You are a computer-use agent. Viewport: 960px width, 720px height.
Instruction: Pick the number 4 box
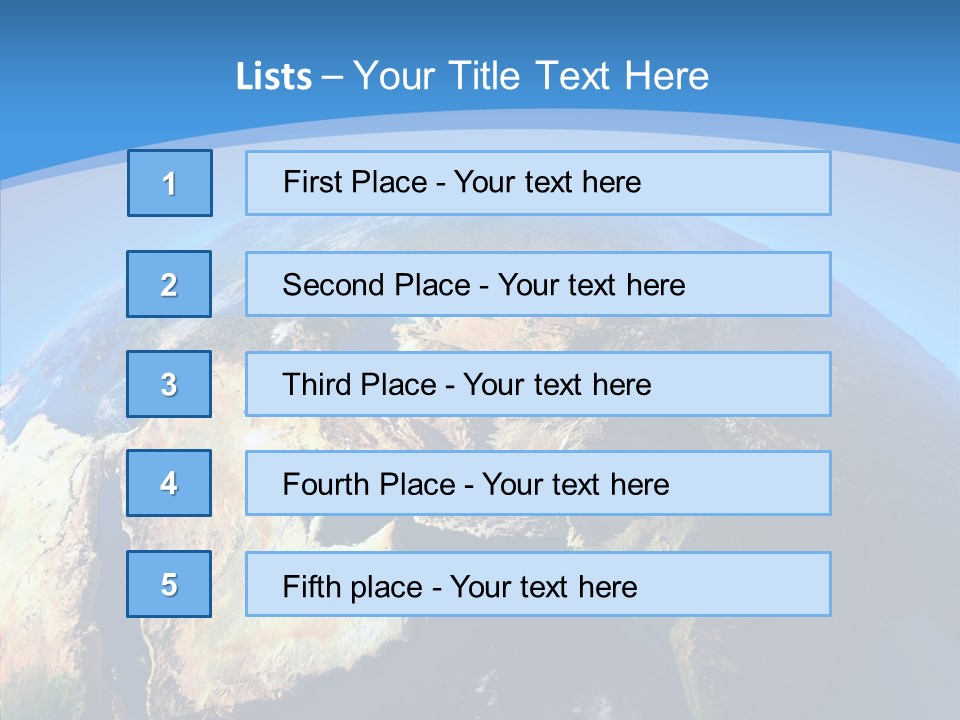click(169, 483)
